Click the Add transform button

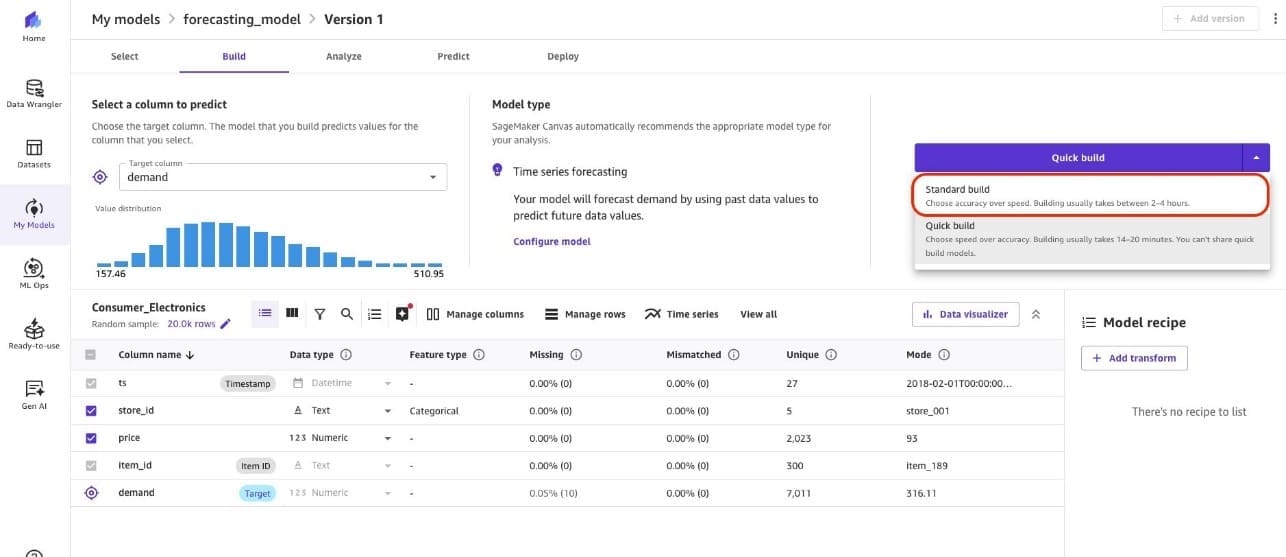[1134, 358]
